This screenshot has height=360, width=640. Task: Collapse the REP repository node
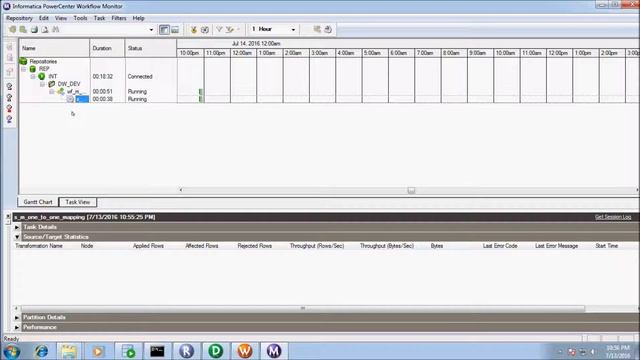pyautogui.click(x=24, y=69)
